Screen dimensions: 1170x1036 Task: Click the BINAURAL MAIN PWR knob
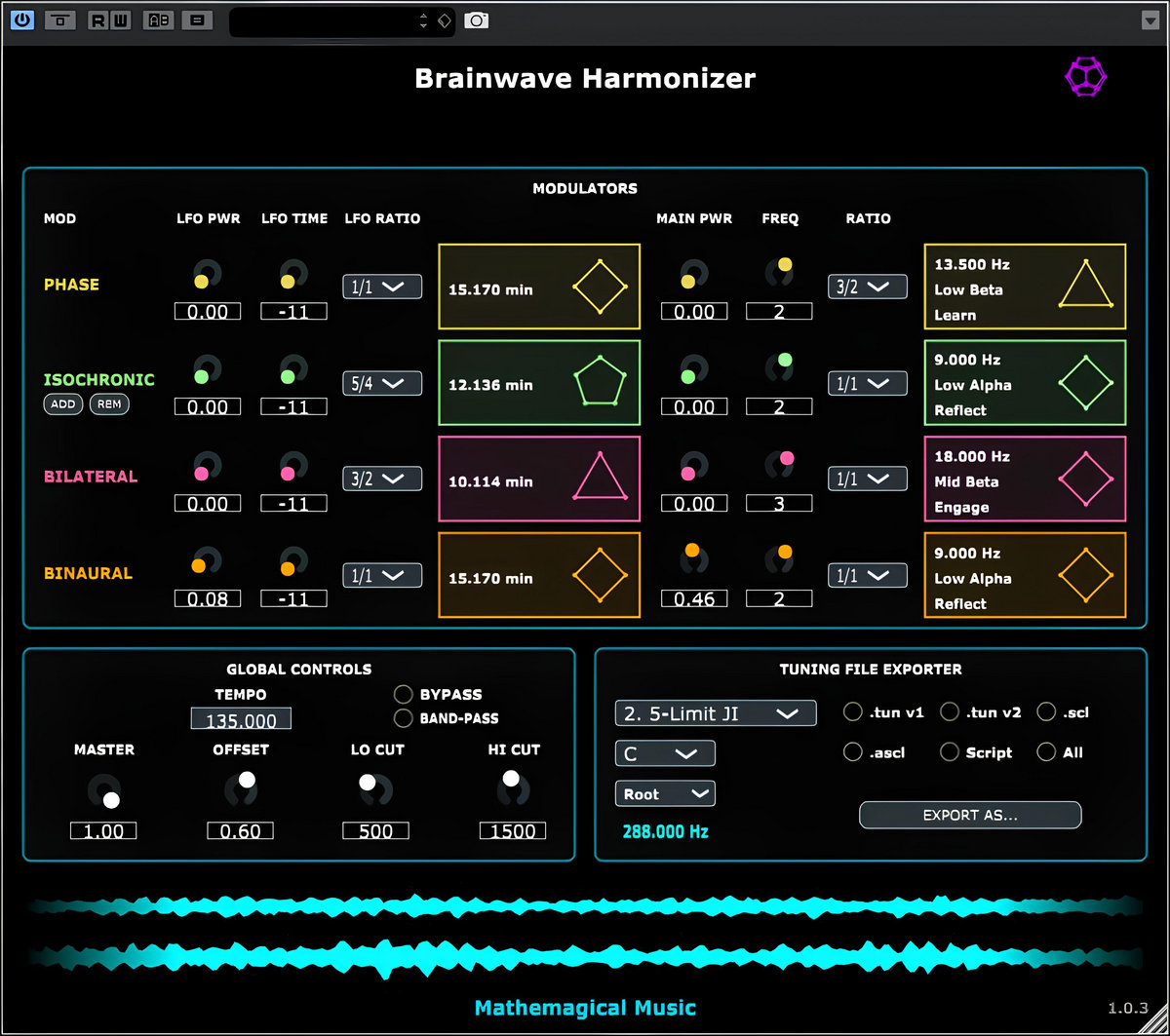694,556
